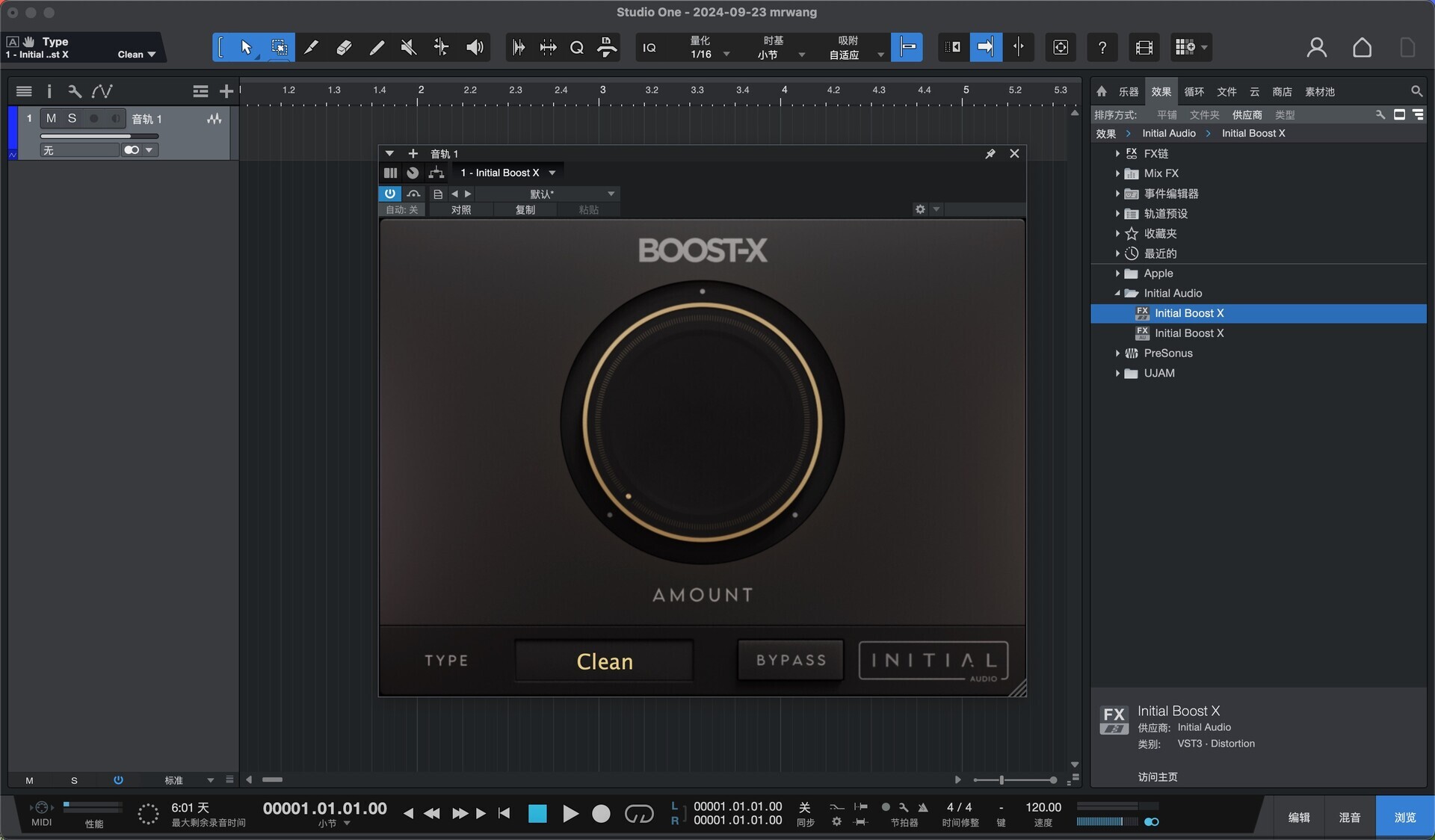
Task: Sort browser by 类型
Action: point(1285,115)
